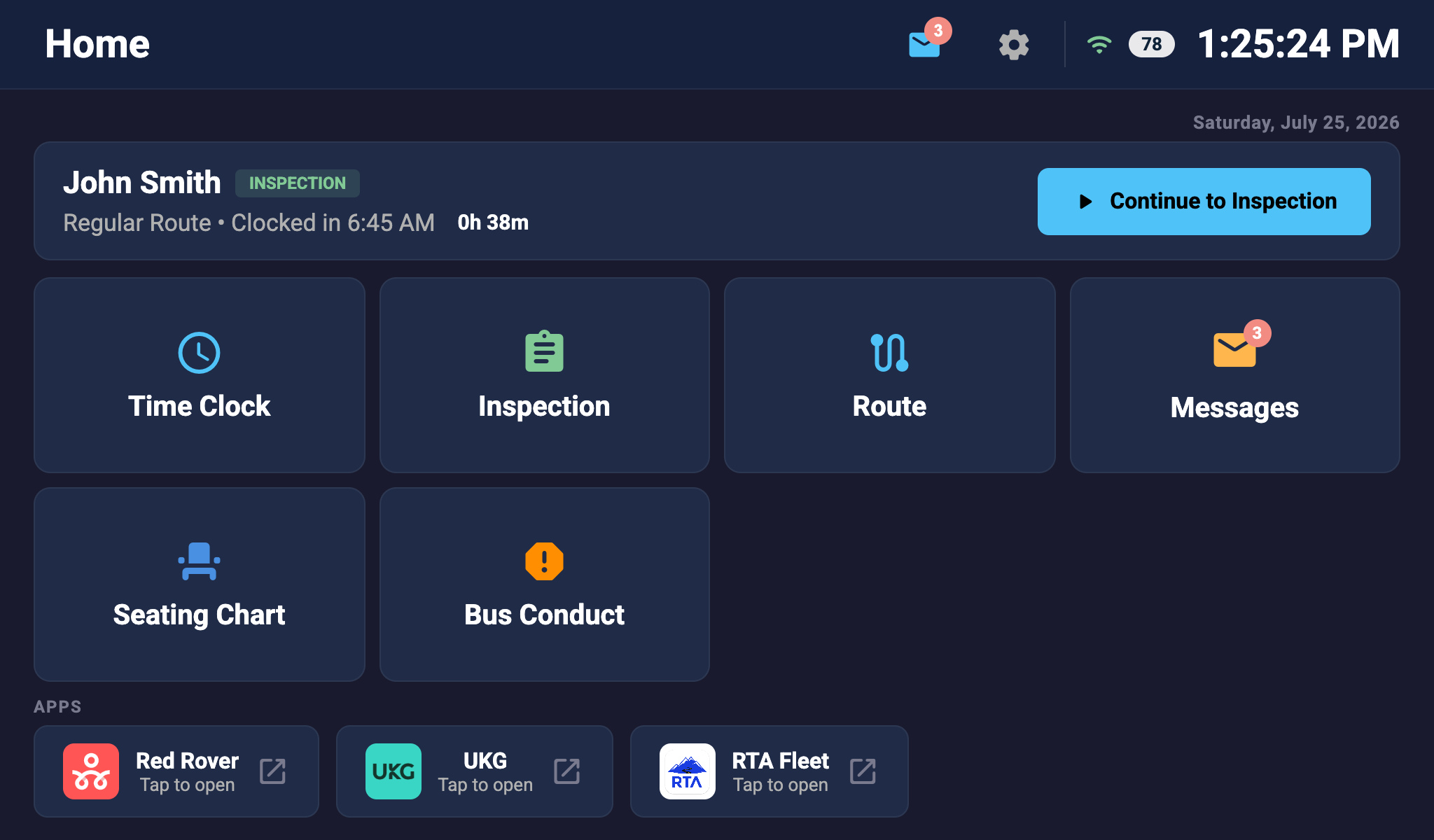Click the Home page title
This screenshot has height=840, width=1434.
point(97,44)
